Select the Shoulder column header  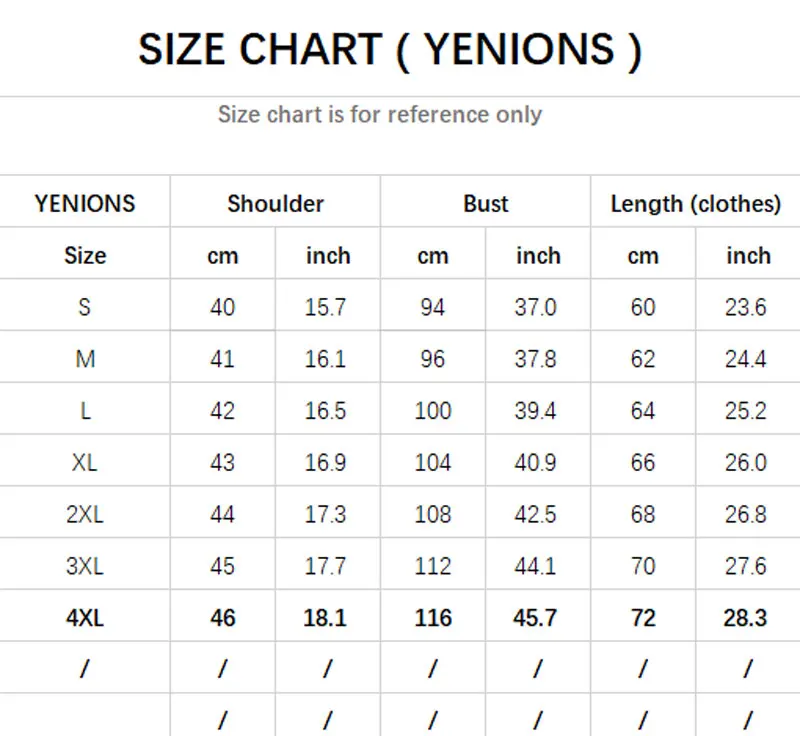(276, 204)
